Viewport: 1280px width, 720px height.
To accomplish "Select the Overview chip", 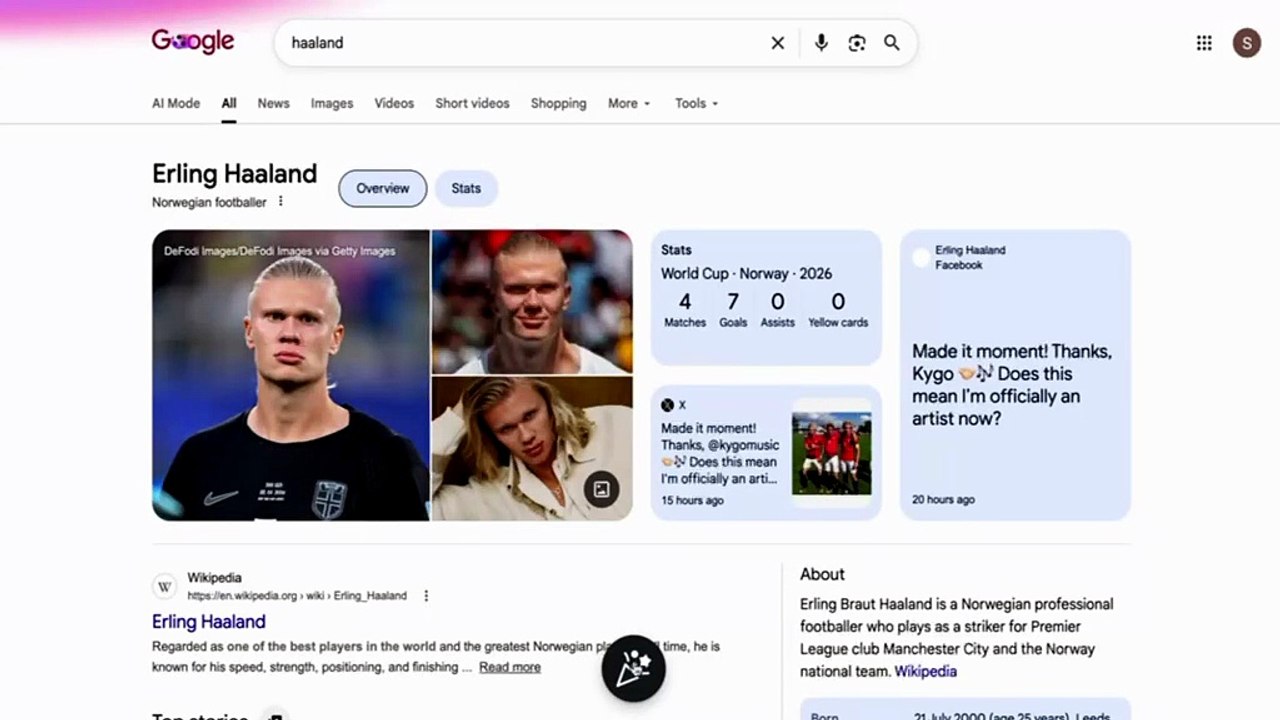I will 383,188.
